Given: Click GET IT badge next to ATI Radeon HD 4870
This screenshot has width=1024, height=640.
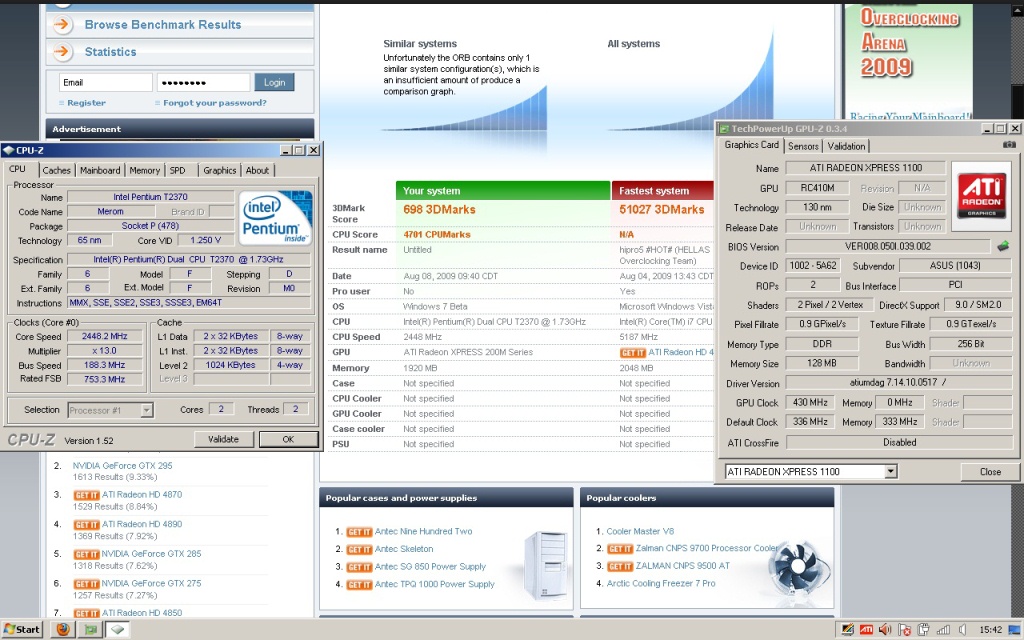Looking at the screenshot, I should [86, 495].
